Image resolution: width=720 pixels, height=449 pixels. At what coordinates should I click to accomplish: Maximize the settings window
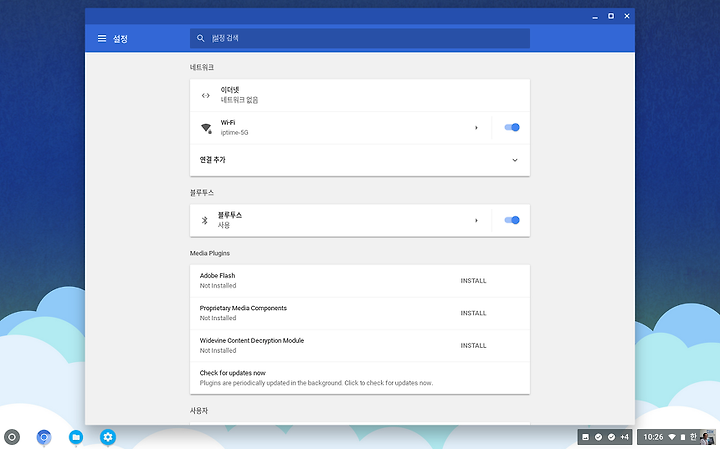click(x=611, y=16)
